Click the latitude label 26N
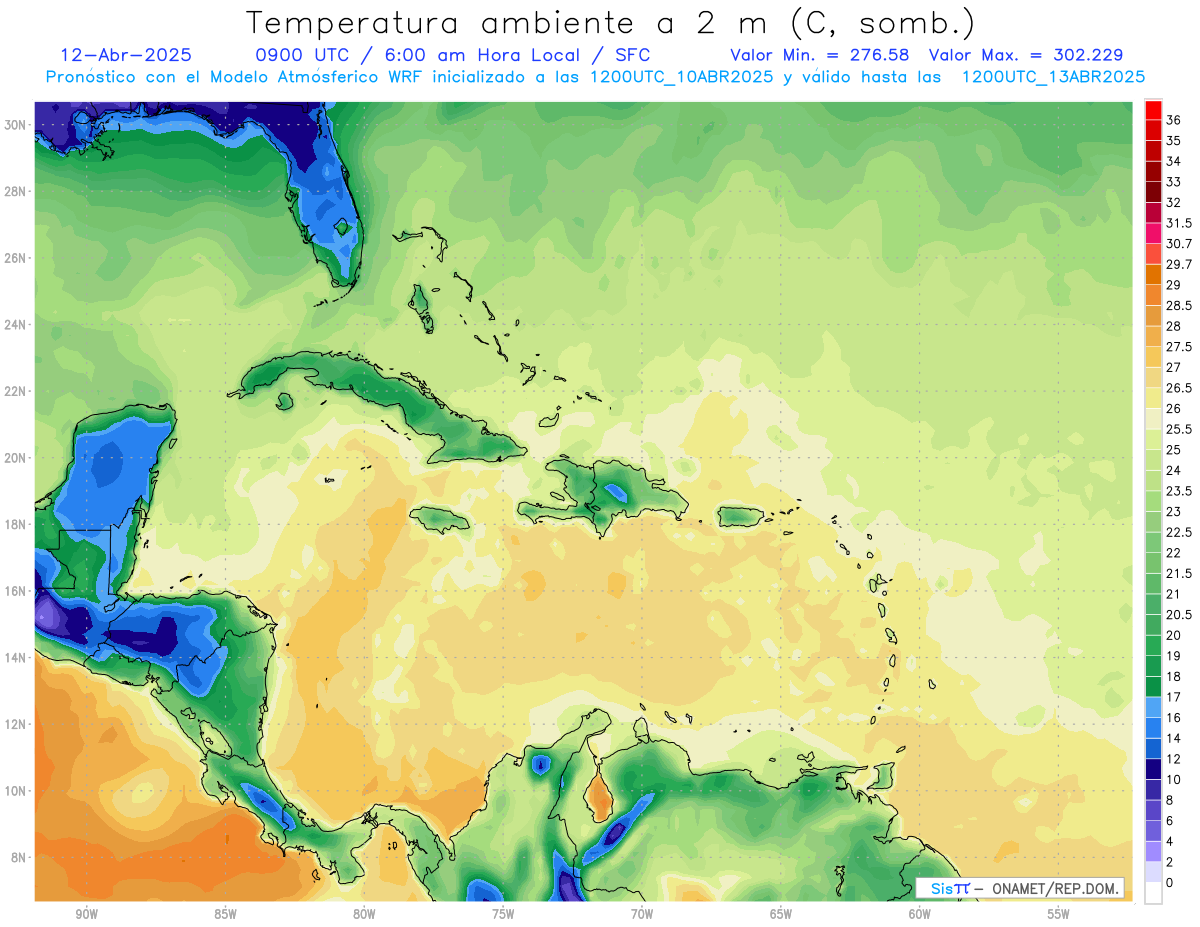 click(x=16, y=258)
